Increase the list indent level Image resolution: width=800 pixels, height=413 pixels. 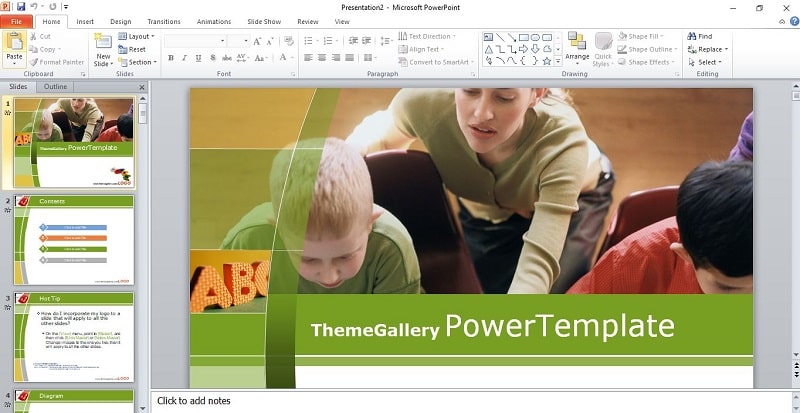pyautogui.click(x=366, y=41)
